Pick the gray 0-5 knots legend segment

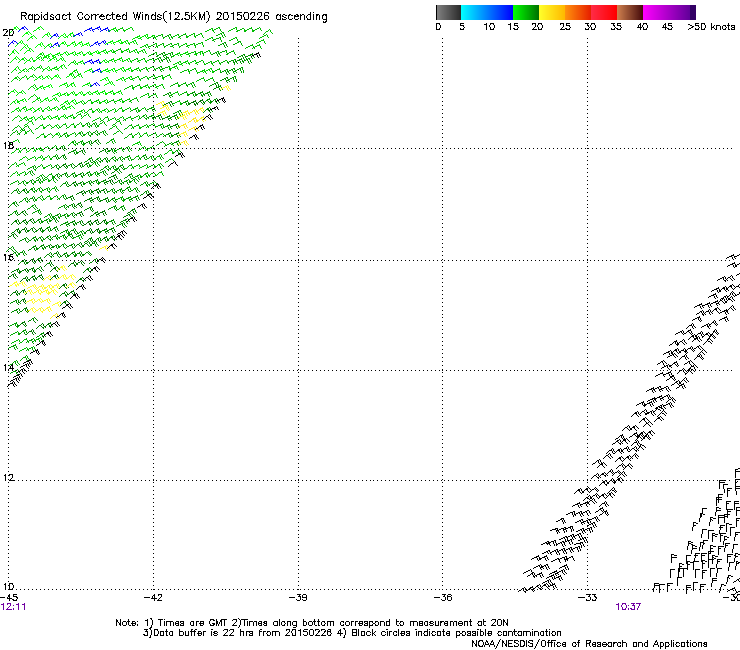click(448, 12)
